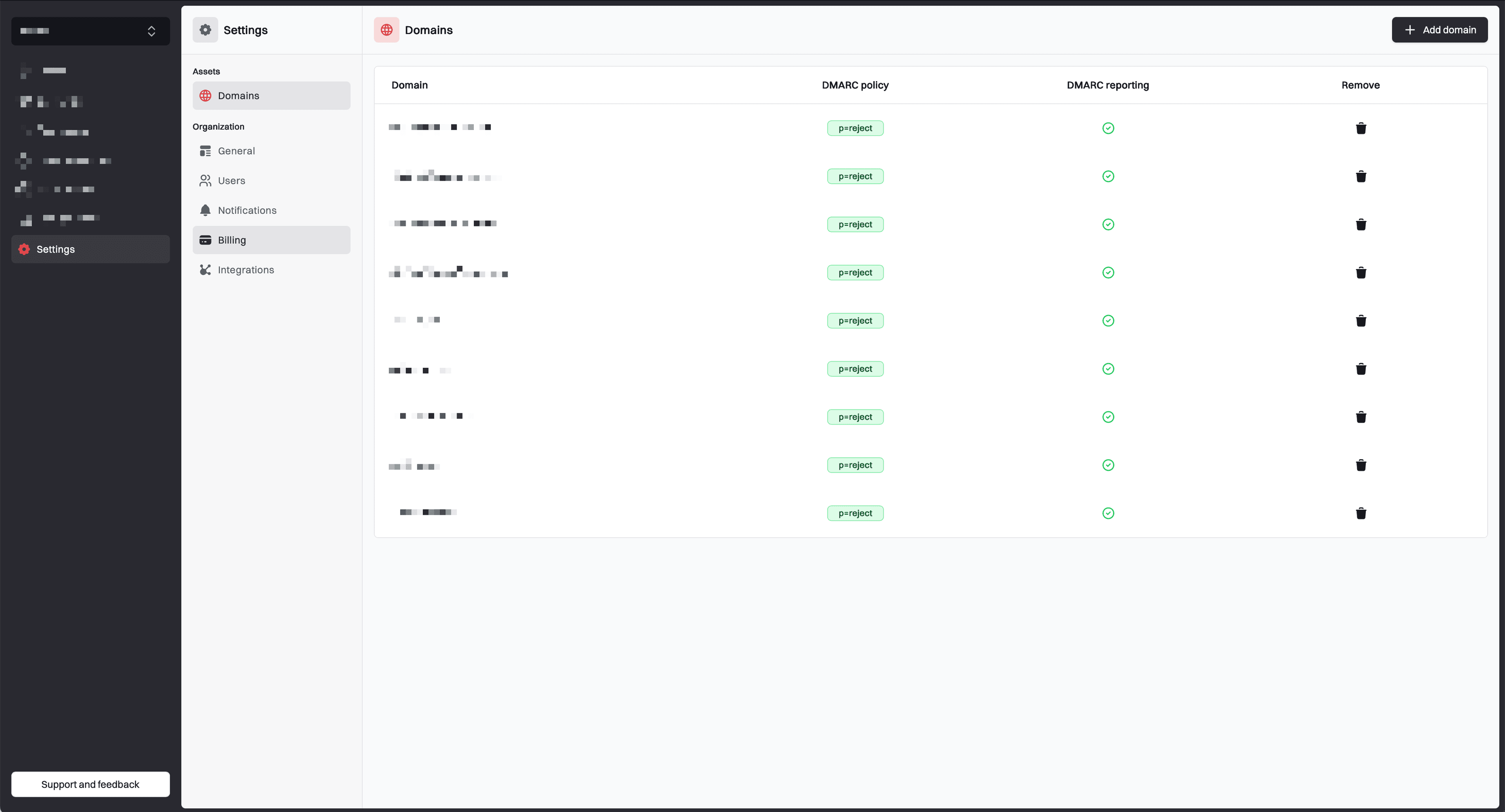This screenshot has height=812, width=1505.
Task: Open the Users settings page
Action: click(271, 181)
